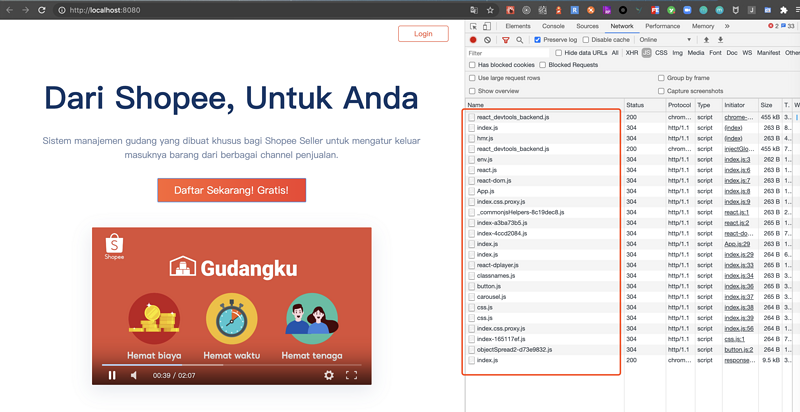Check Has blocked cookies
The width and height of the screenshot is (800, 412).
tap(472, 65)
